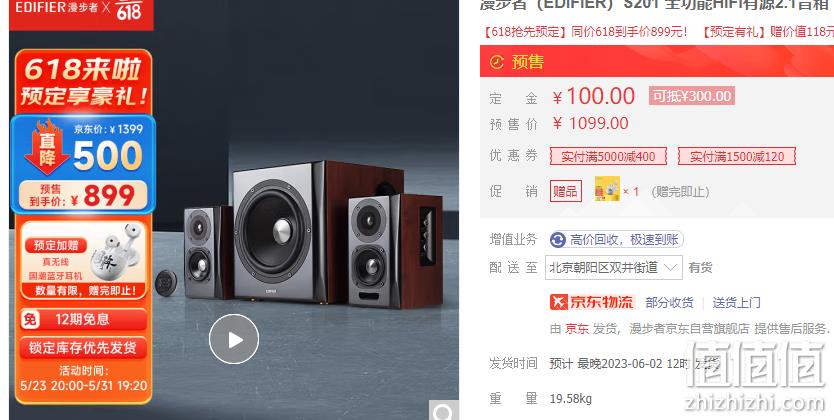The width and height of the screenshot is (834, 420).
Task: Click the EDIFIER 618 logo banner
Action: pyautogui.click(x=81, y=13)
